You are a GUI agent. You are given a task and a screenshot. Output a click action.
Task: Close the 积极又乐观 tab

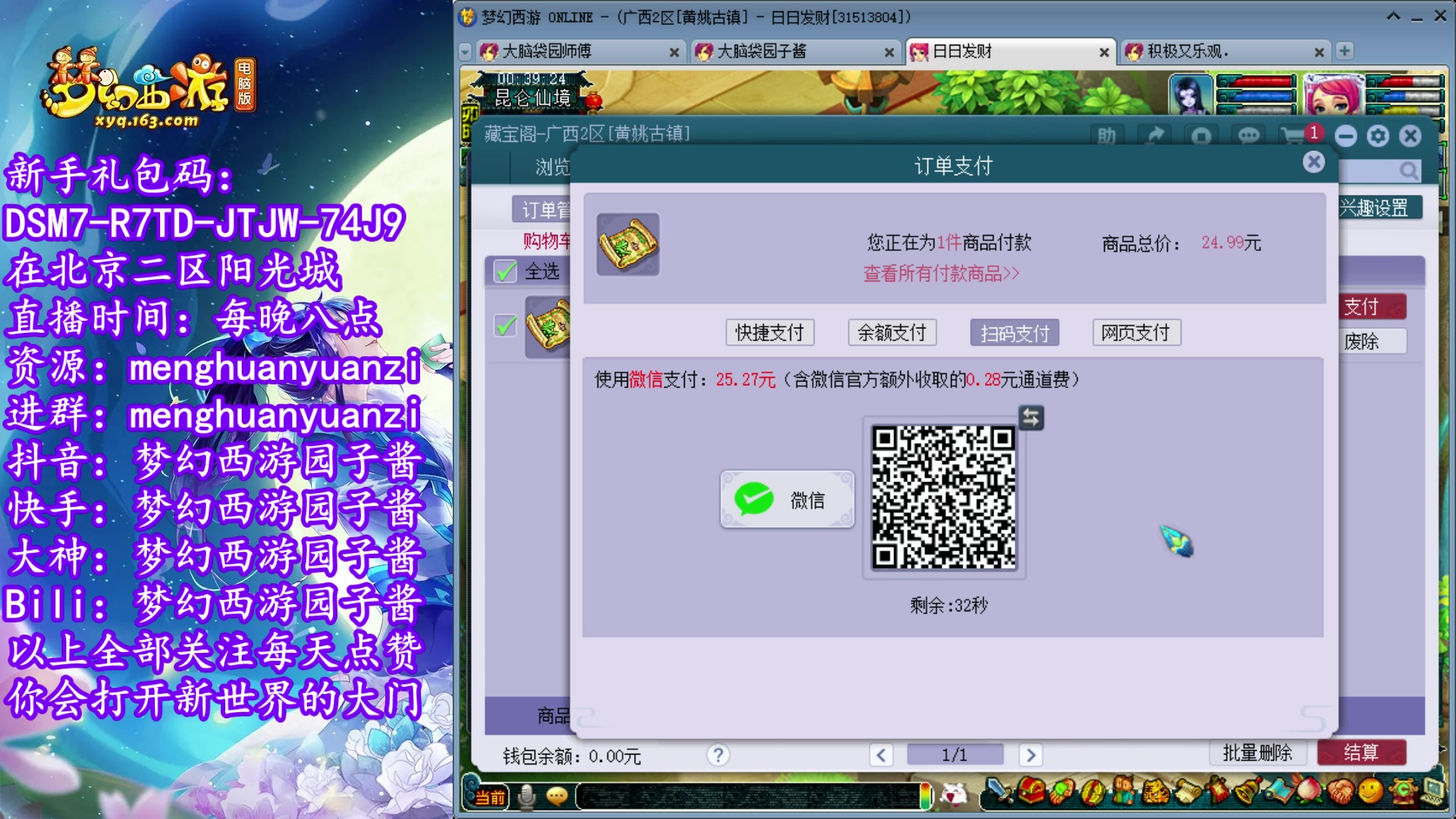1319,52
